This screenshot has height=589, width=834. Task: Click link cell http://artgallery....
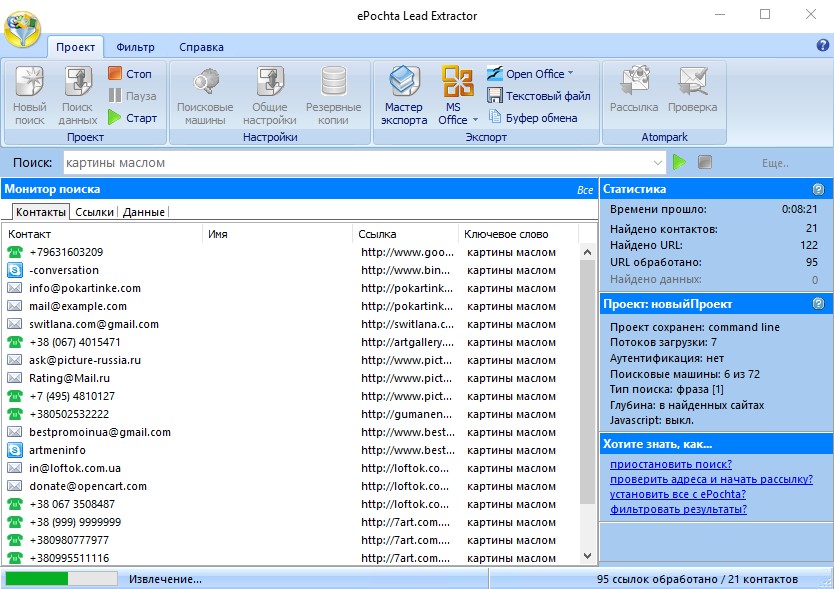[407, 342]
